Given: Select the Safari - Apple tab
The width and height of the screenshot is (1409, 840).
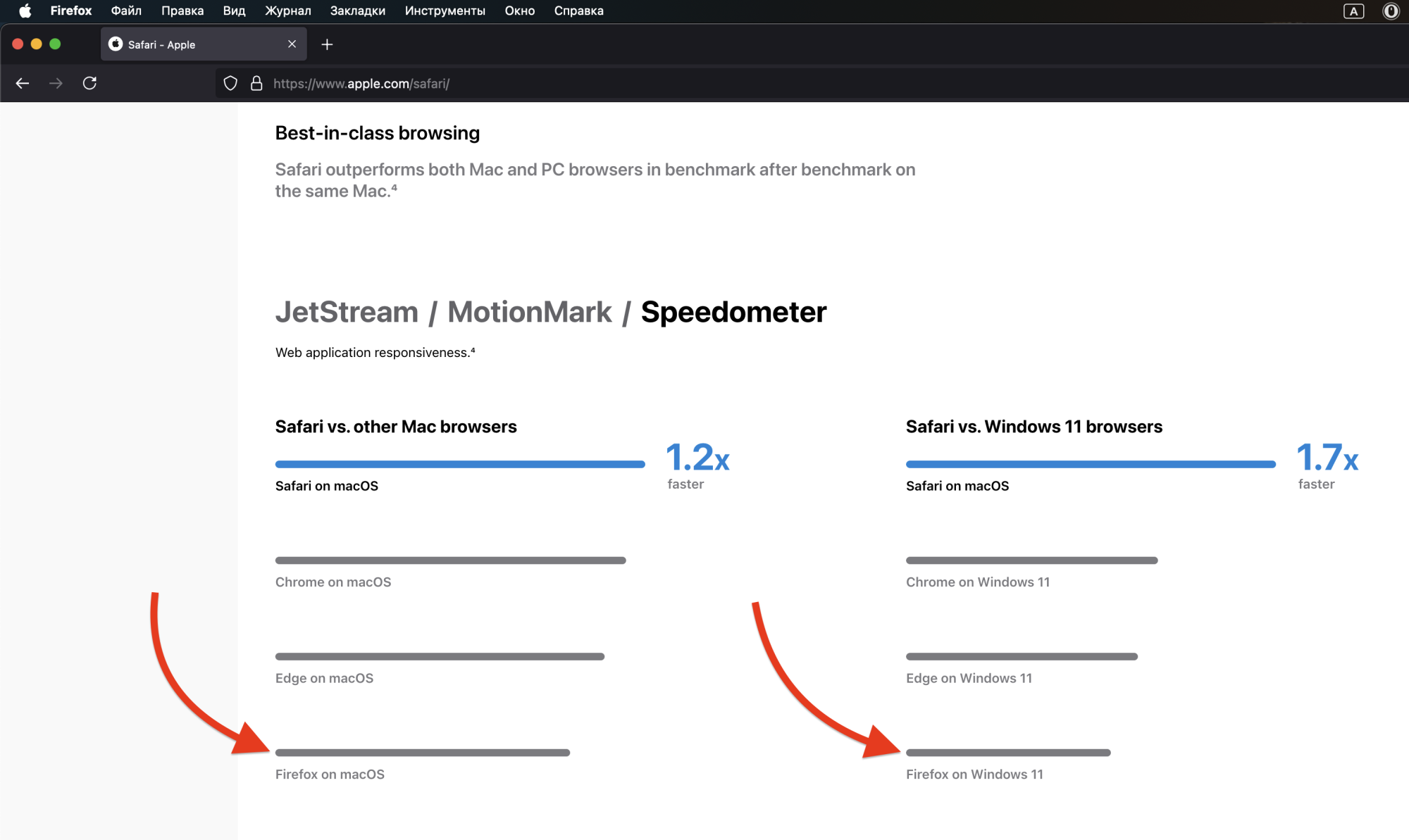Looking at the screenshot, I should click(204, 44).
